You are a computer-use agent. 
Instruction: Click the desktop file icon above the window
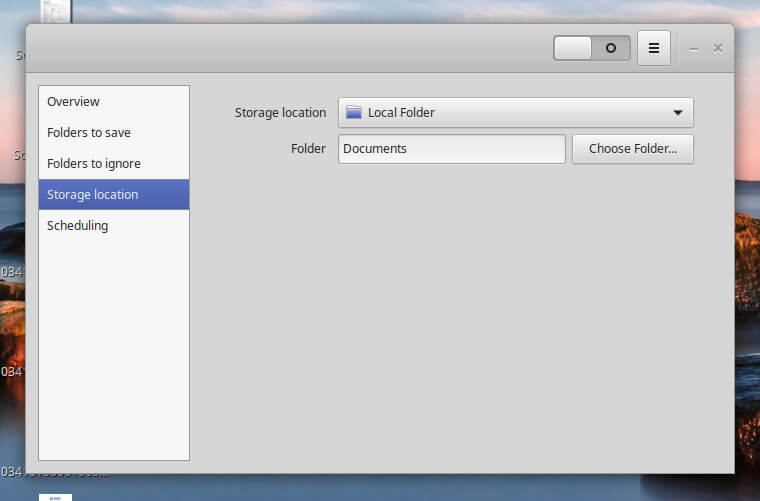[55, 11]
